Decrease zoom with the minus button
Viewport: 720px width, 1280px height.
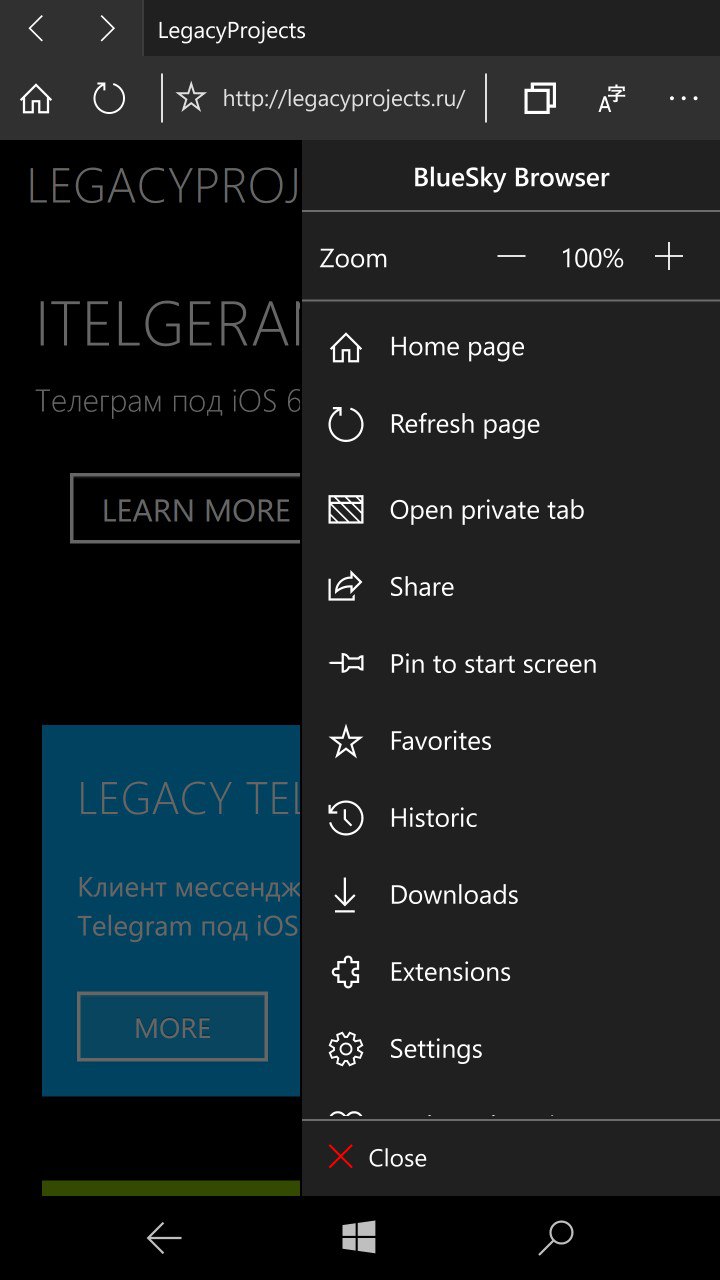click(511, 258)
